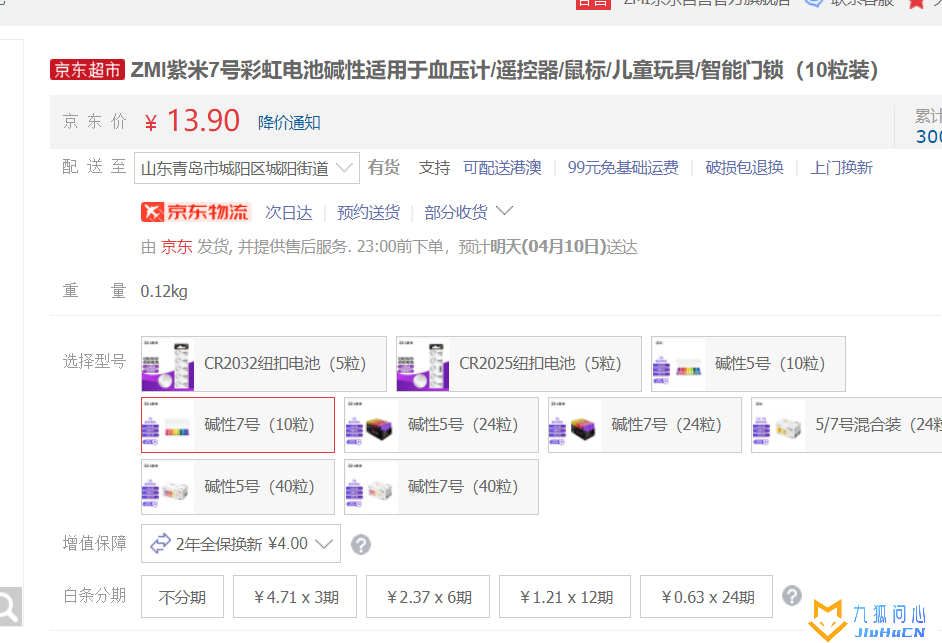Open delivery address dropdown 山东青岛市城阳区城阳街道
942x643 pixels.
247,168
